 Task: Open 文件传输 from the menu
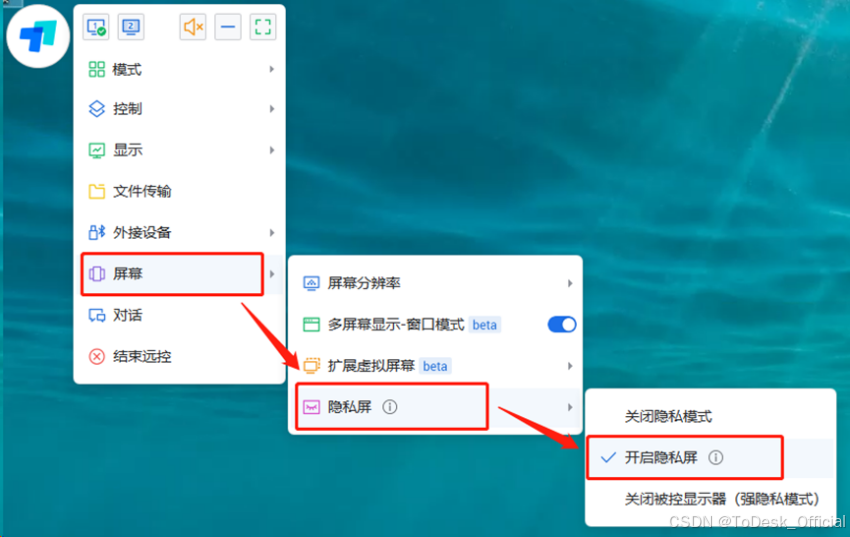[x=179, y=191]
